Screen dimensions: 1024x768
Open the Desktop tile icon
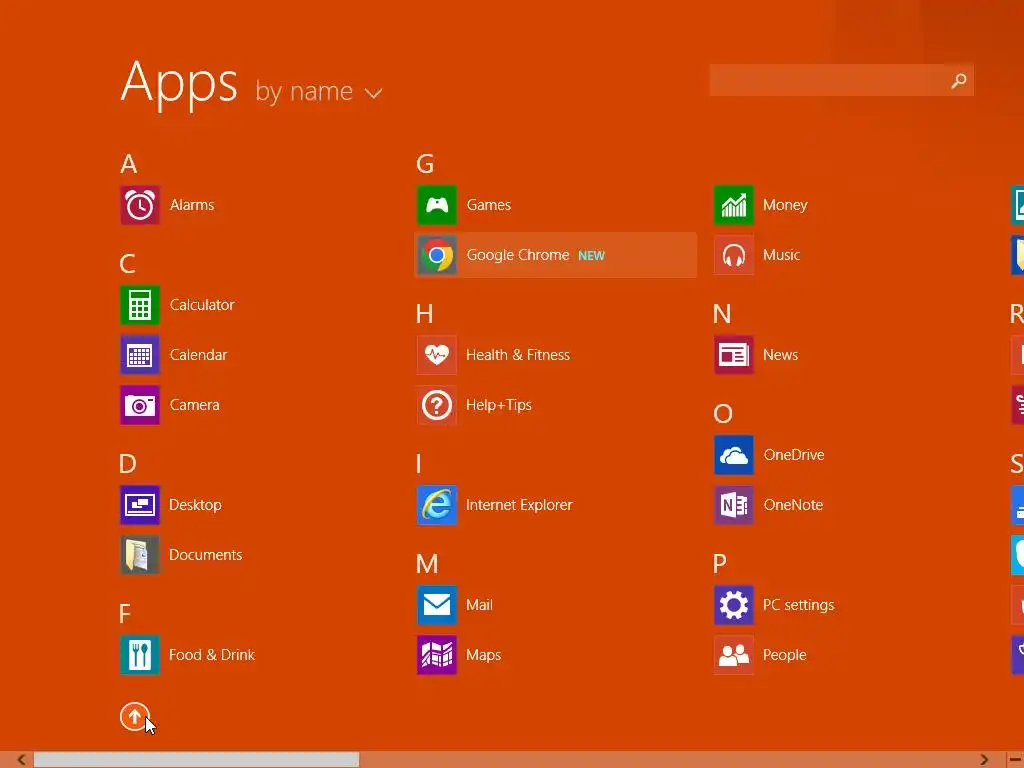[140, 505]
